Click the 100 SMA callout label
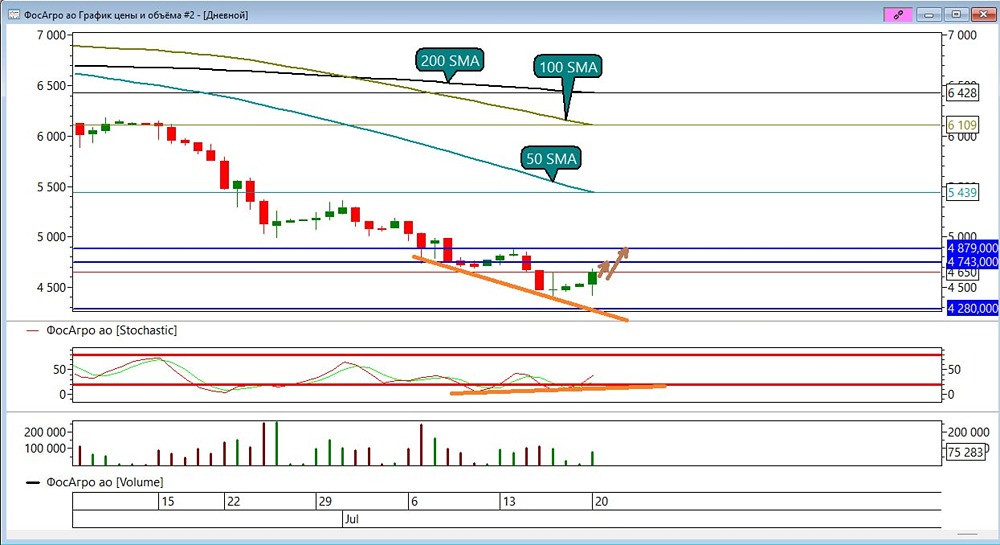The image size is (1000, 545). pos(568,67)
